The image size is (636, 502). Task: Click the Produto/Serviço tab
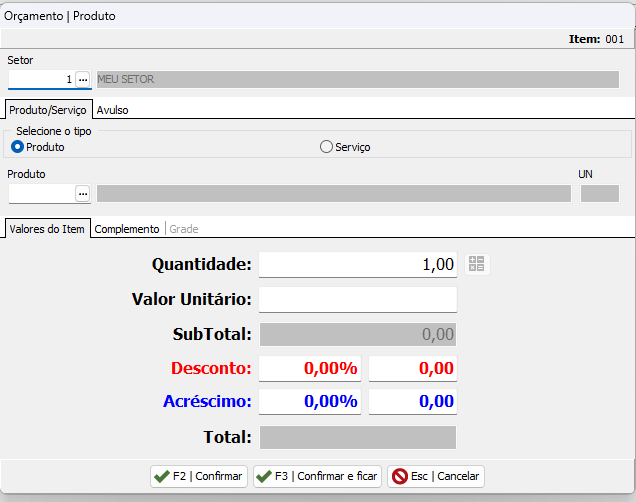tap(48, 110)
